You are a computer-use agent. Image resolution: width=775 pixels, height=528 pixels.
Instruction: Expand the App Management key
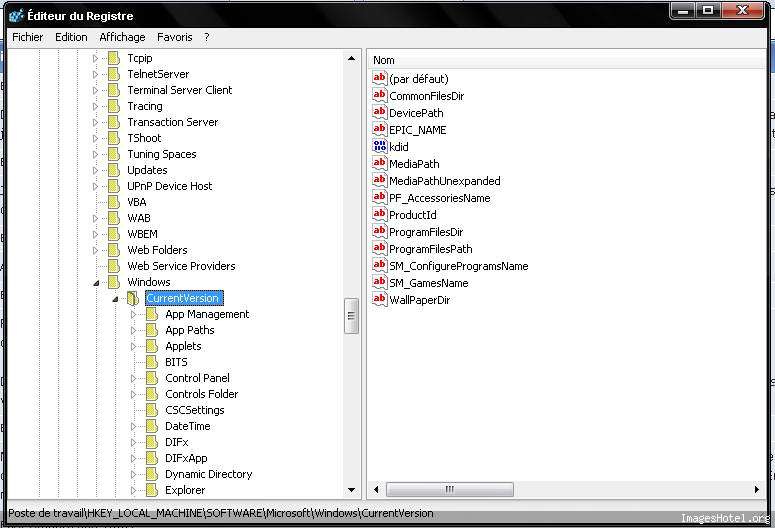click(133, 314)
